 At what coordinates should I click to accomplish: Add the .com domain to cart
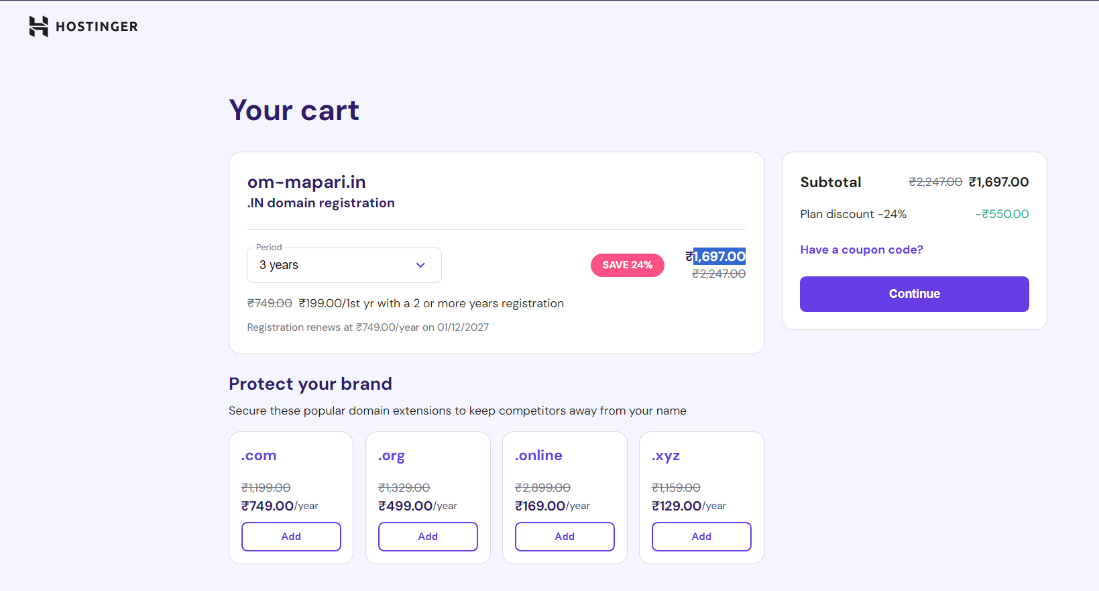[x=291, y=536]
